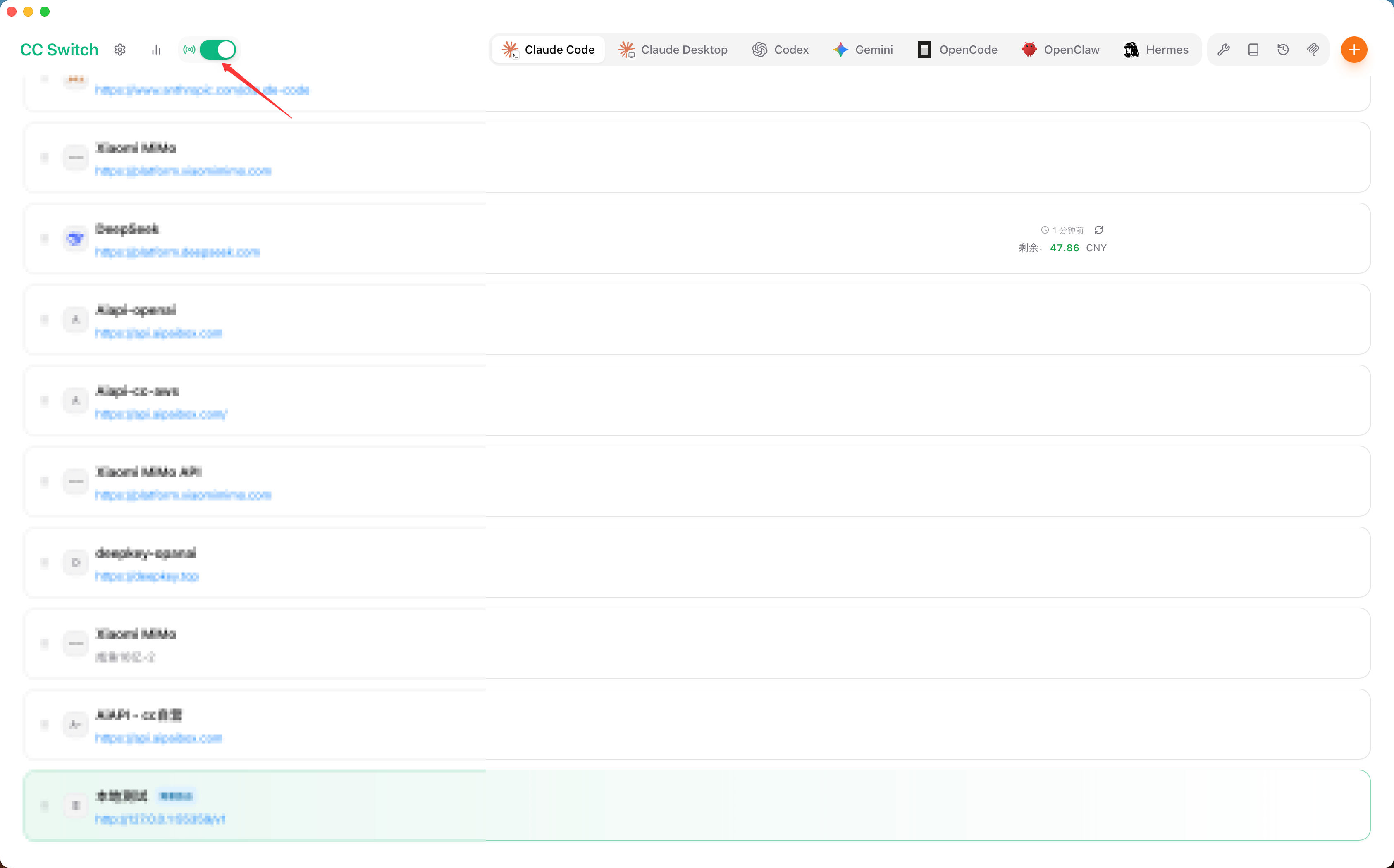The image size is (1394, 868).
Task: Open the Hermes tab
Action: (1156, 50)
